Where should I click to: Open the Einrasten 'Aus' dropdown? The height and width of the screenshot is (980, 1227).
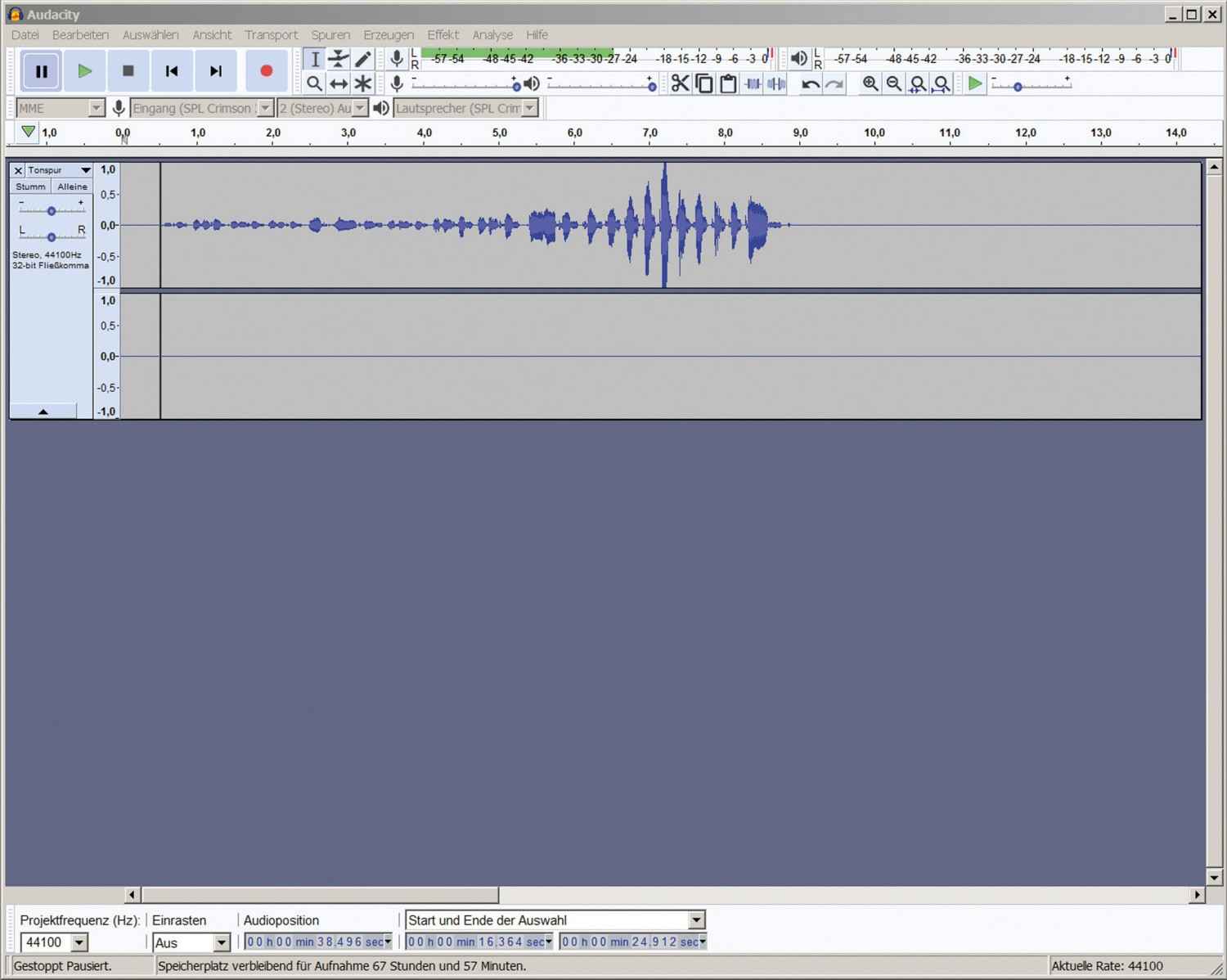[x=222, y=942]
